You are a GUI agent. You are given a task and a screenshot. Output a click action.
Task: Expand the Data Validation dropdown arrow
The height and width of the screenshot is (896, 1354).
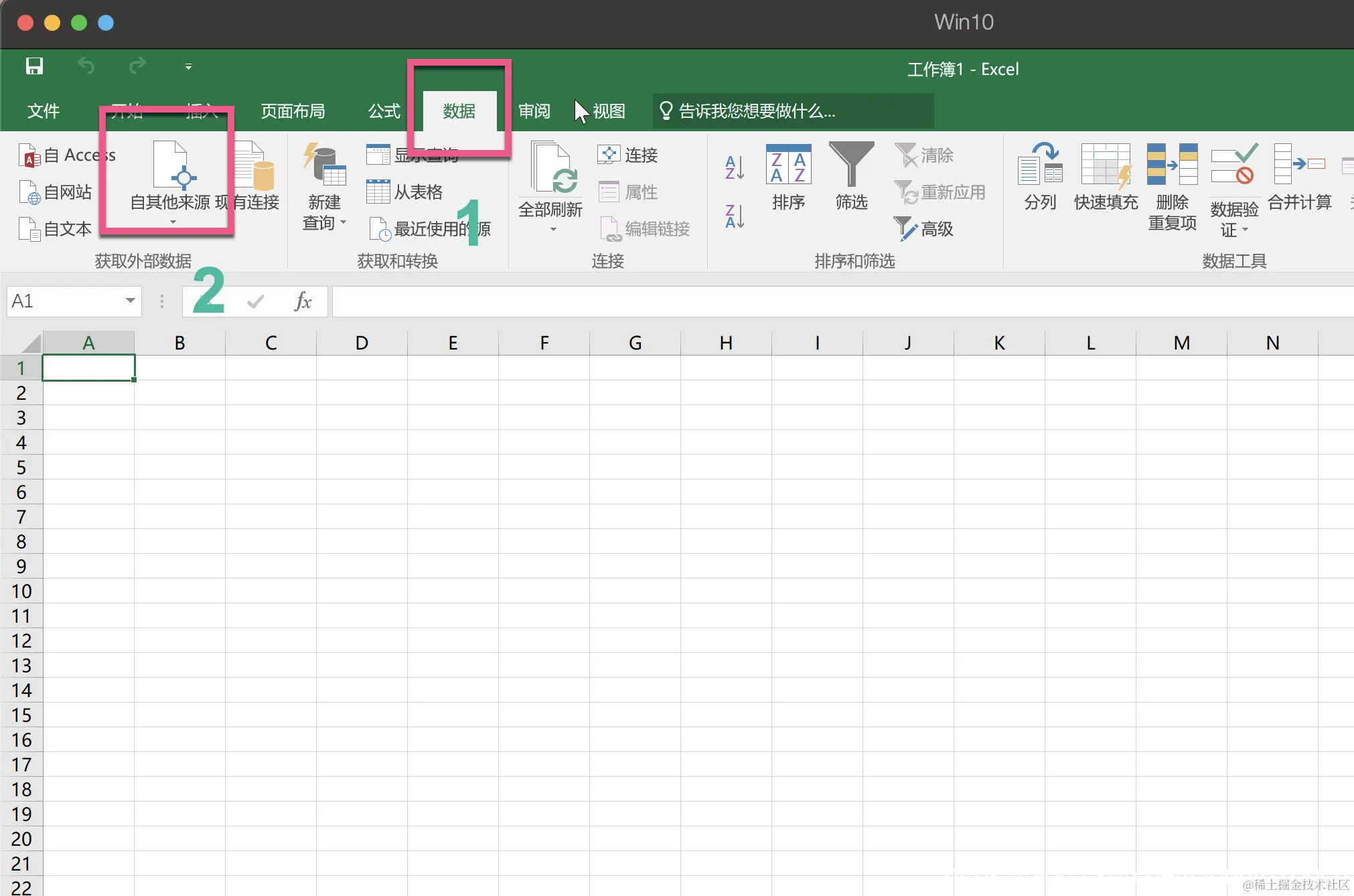1246,230
